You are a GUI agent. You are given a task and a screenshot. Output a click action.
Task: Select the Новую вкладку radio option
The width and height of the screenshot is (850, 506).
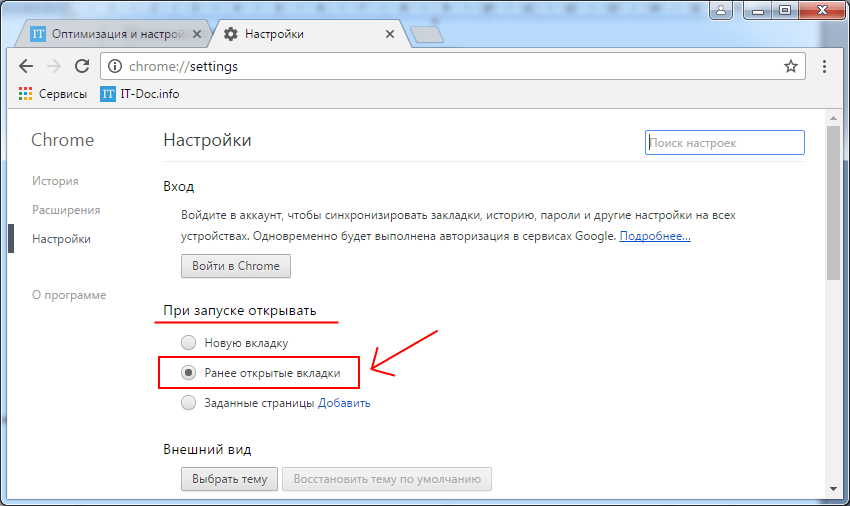[188, 343]
